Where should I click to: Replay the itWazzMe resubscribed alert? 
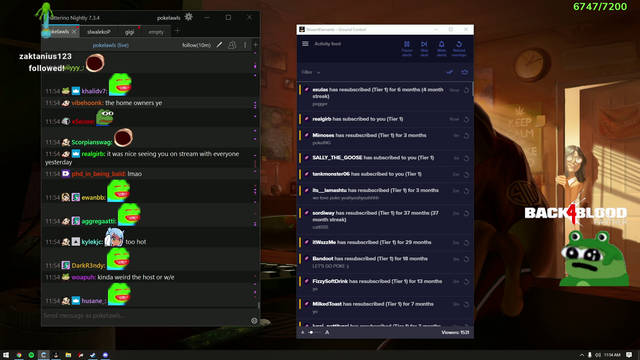pos(466,243)
